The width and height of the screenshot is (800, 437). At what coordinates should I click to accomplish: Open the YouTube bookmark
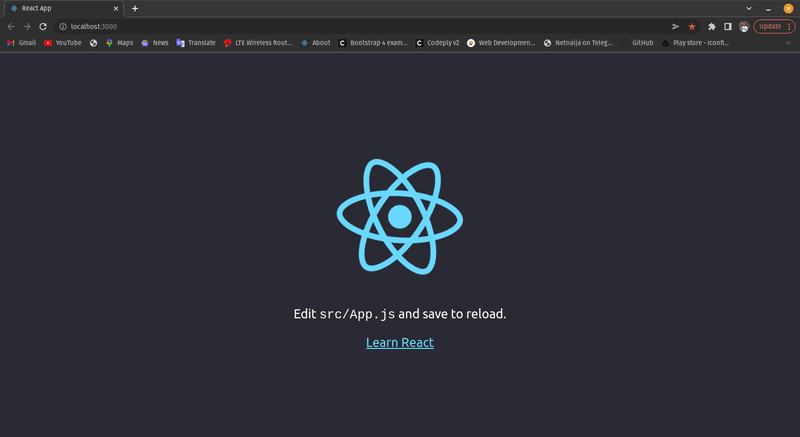point(63,43)
